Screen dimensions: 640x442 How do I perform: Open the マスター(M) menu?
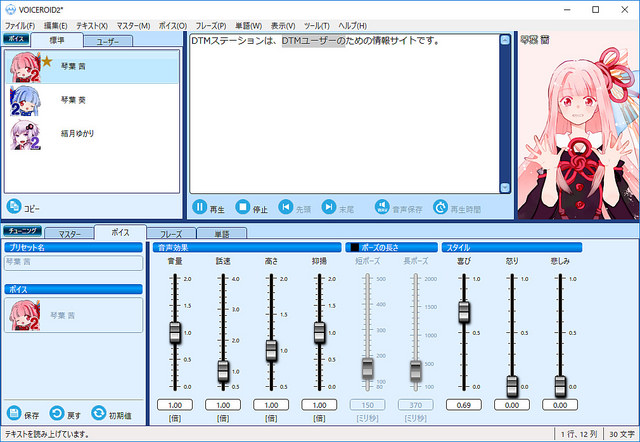pyautogui.click(x=133, y=26)
